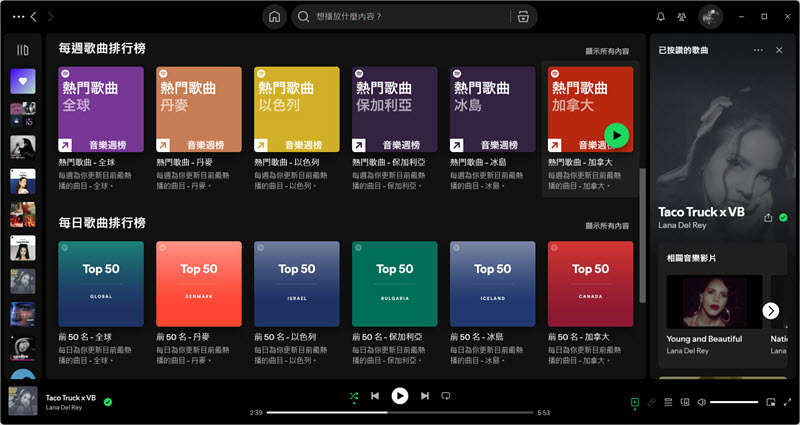Click the 相關音樂影片 section label

coord(691,258)
